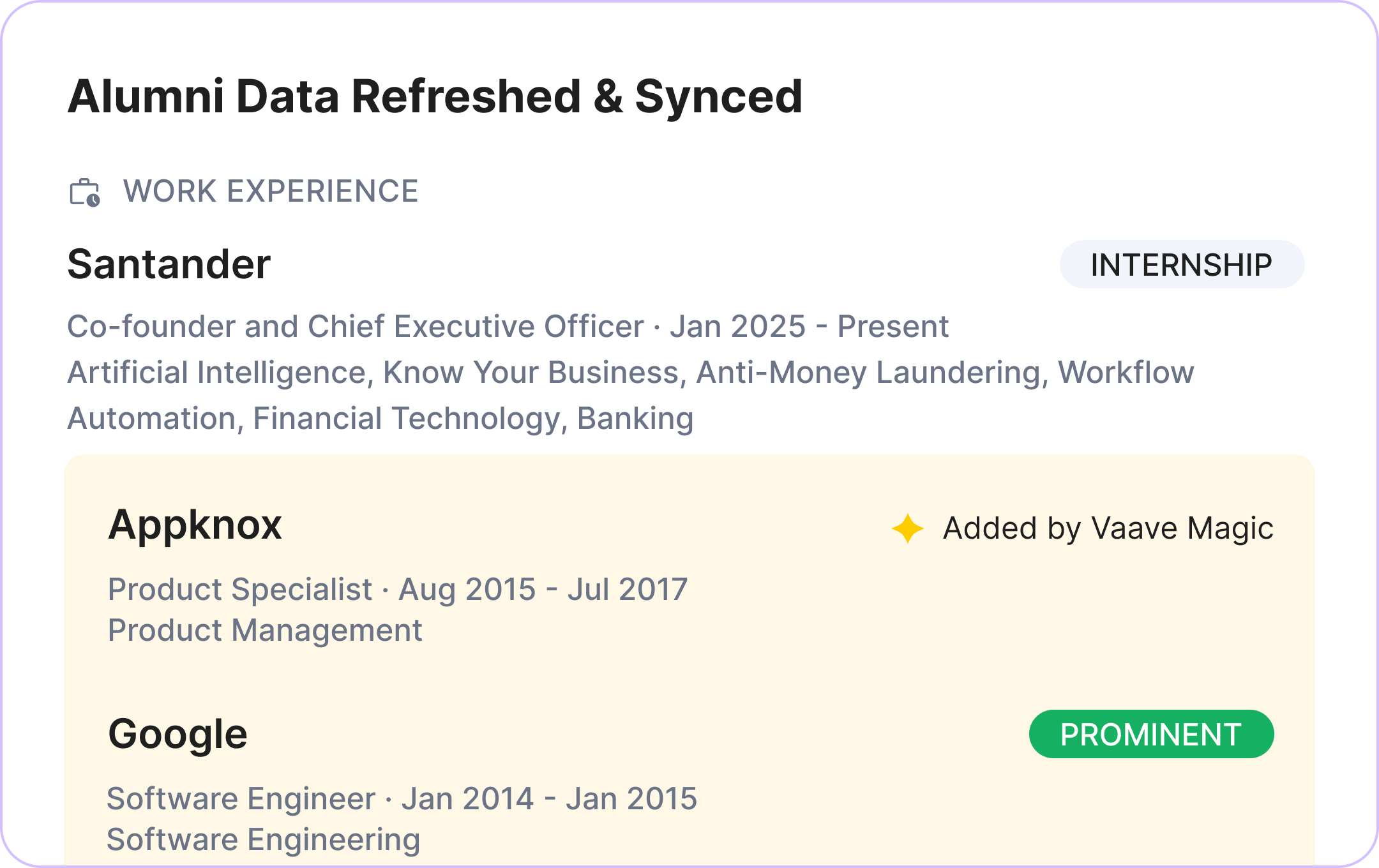Click the yellow Vaave Magic sparkle icon
The width and height of the screenshot is (1379, 868).
coord(907,528)
